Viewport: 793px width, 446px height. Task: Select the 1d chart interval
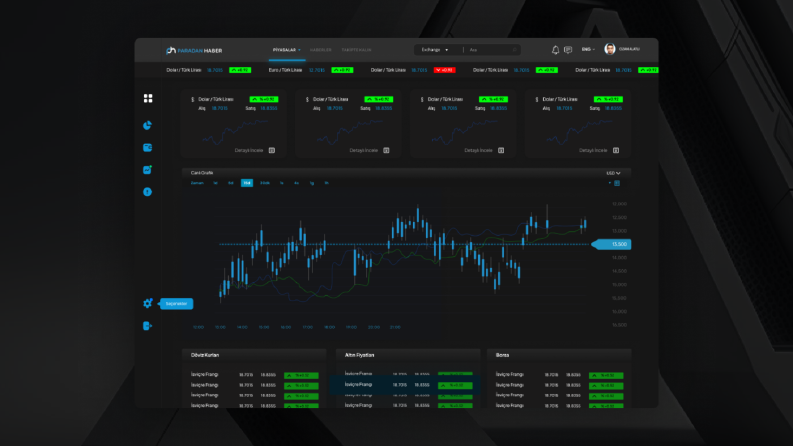coord(215,183)
